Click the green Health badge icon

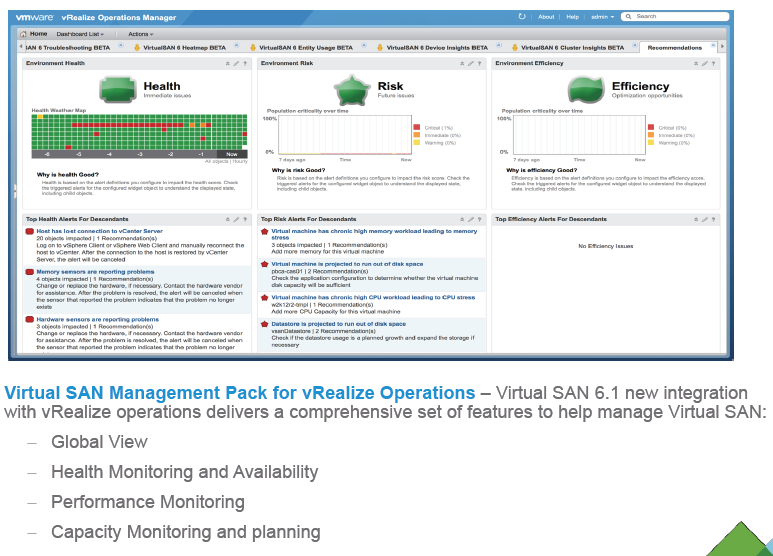[x=118, y=90]
